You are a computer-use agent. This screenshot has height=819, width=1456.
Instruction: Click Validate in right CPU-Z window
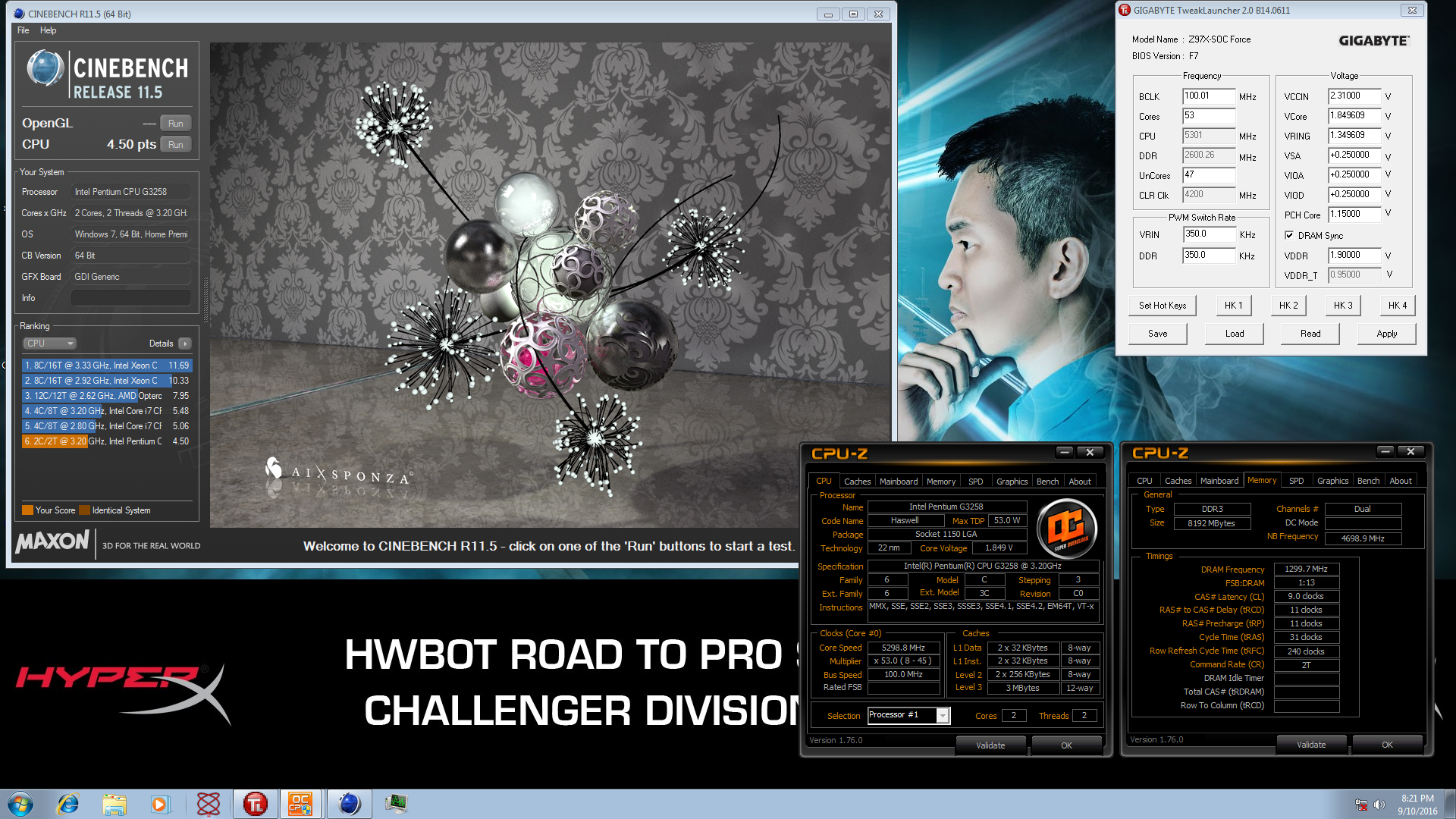(x=1311, y=745)
